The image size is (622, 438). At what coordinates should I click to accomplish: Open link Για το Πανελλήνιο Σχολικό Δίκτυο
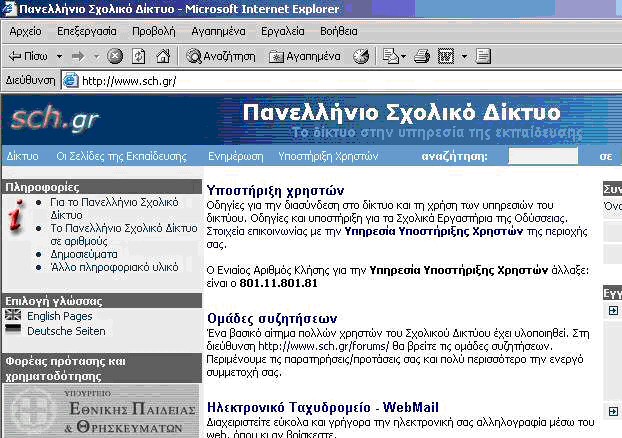(x=114, y=209)
